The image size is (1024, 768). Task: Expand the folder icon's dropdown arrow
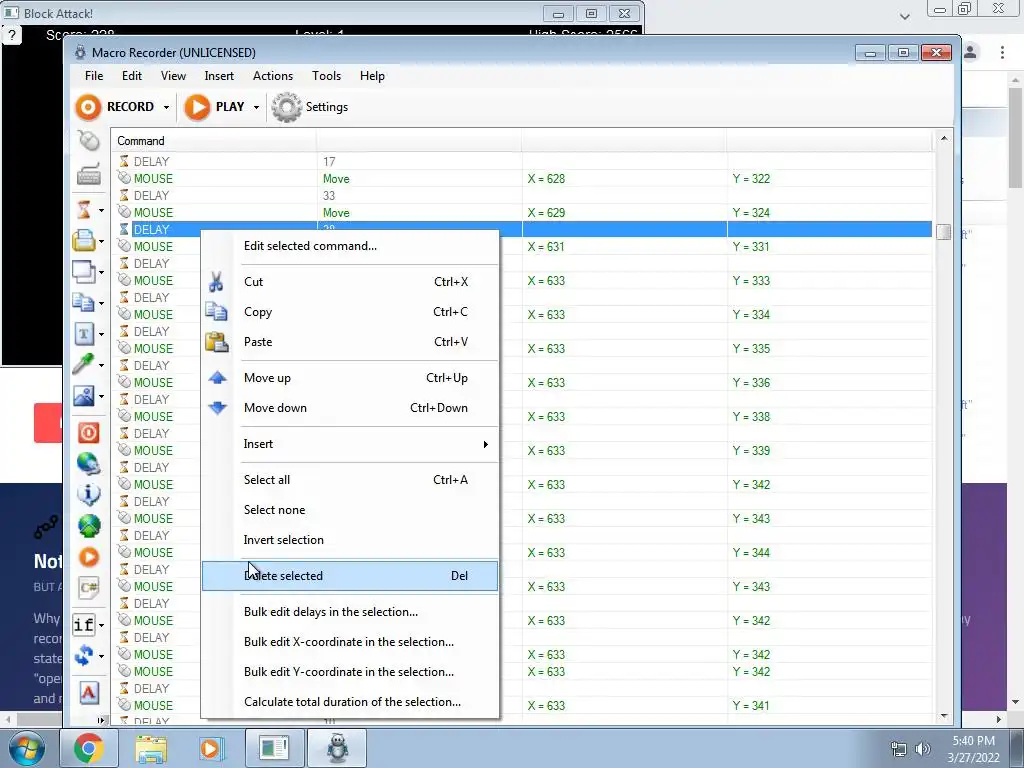(101, 241)
